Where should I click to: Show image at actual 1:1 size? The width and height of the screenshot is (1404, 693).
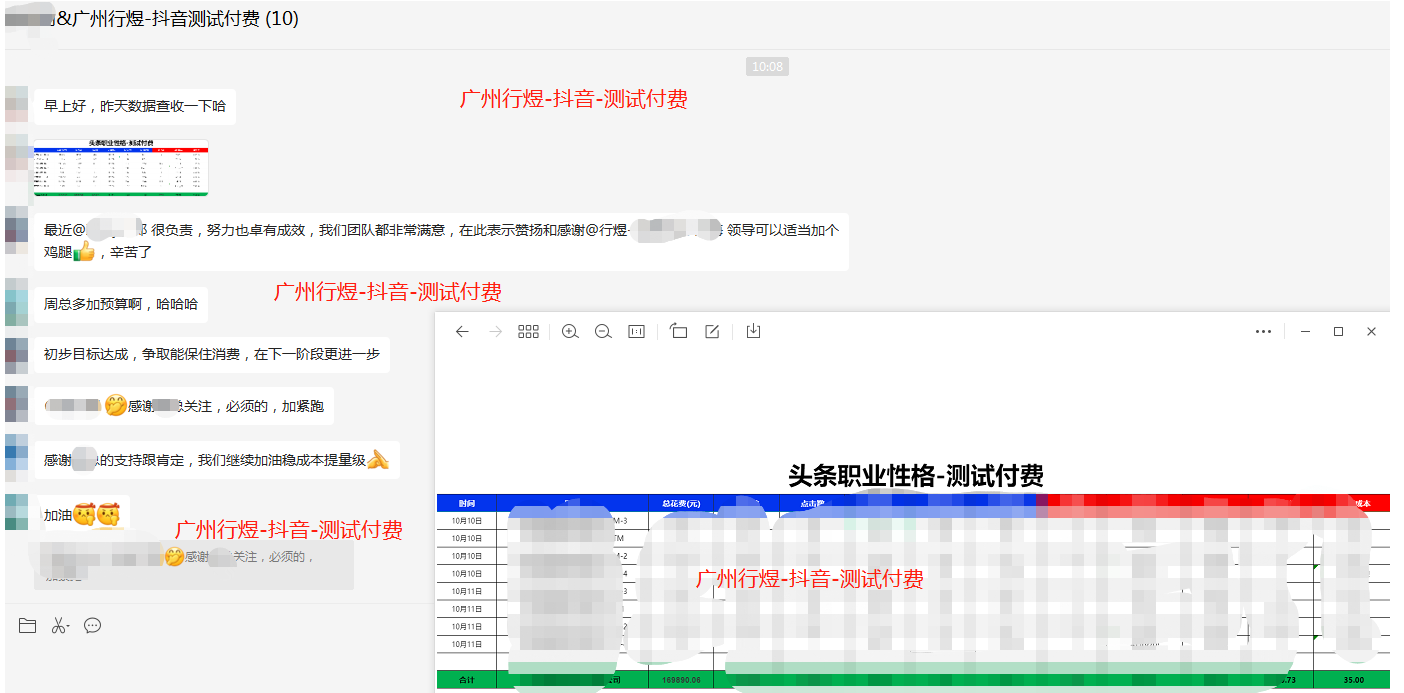click(636, 332)
